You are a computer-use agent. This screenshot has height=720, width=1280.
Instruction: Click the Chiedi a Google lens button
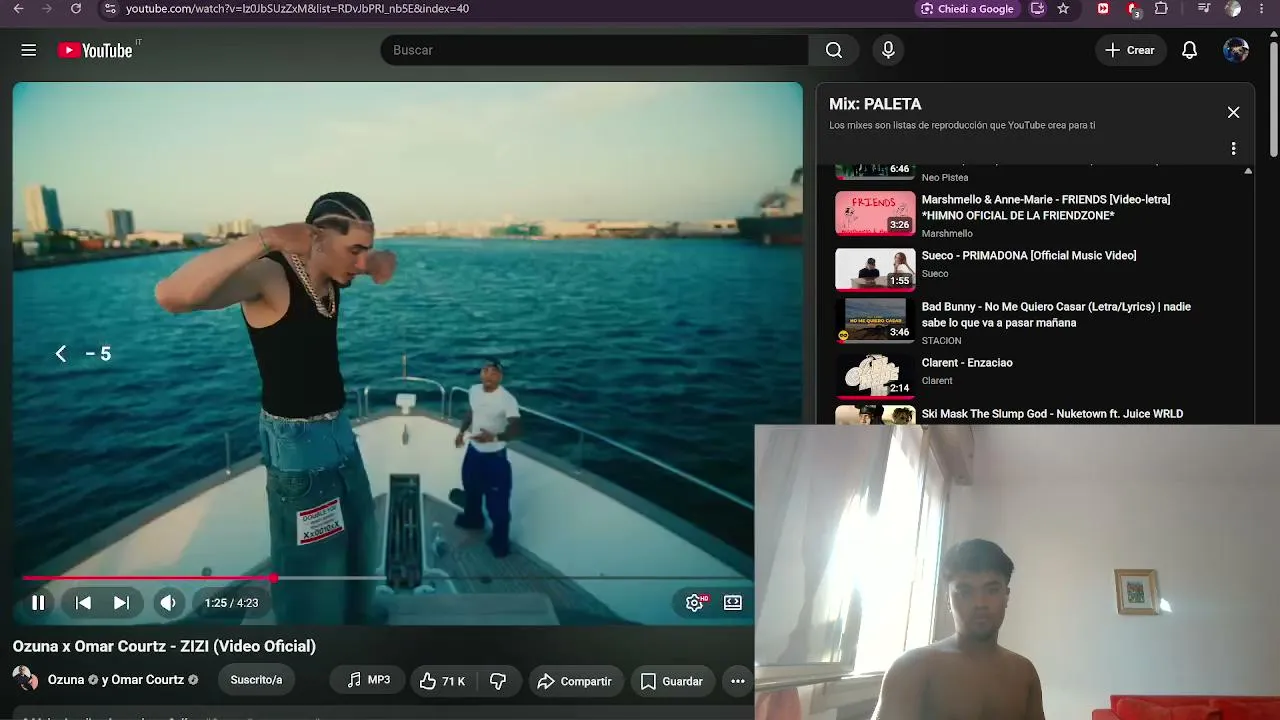click(x=967, y=9)
